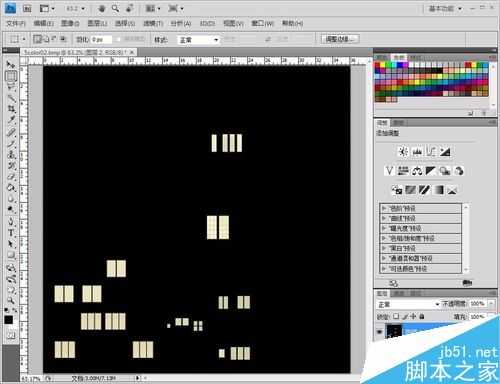Screen dimensions: 500x384
Task: Select the Type tool
Action: click(x=11, y=233)
